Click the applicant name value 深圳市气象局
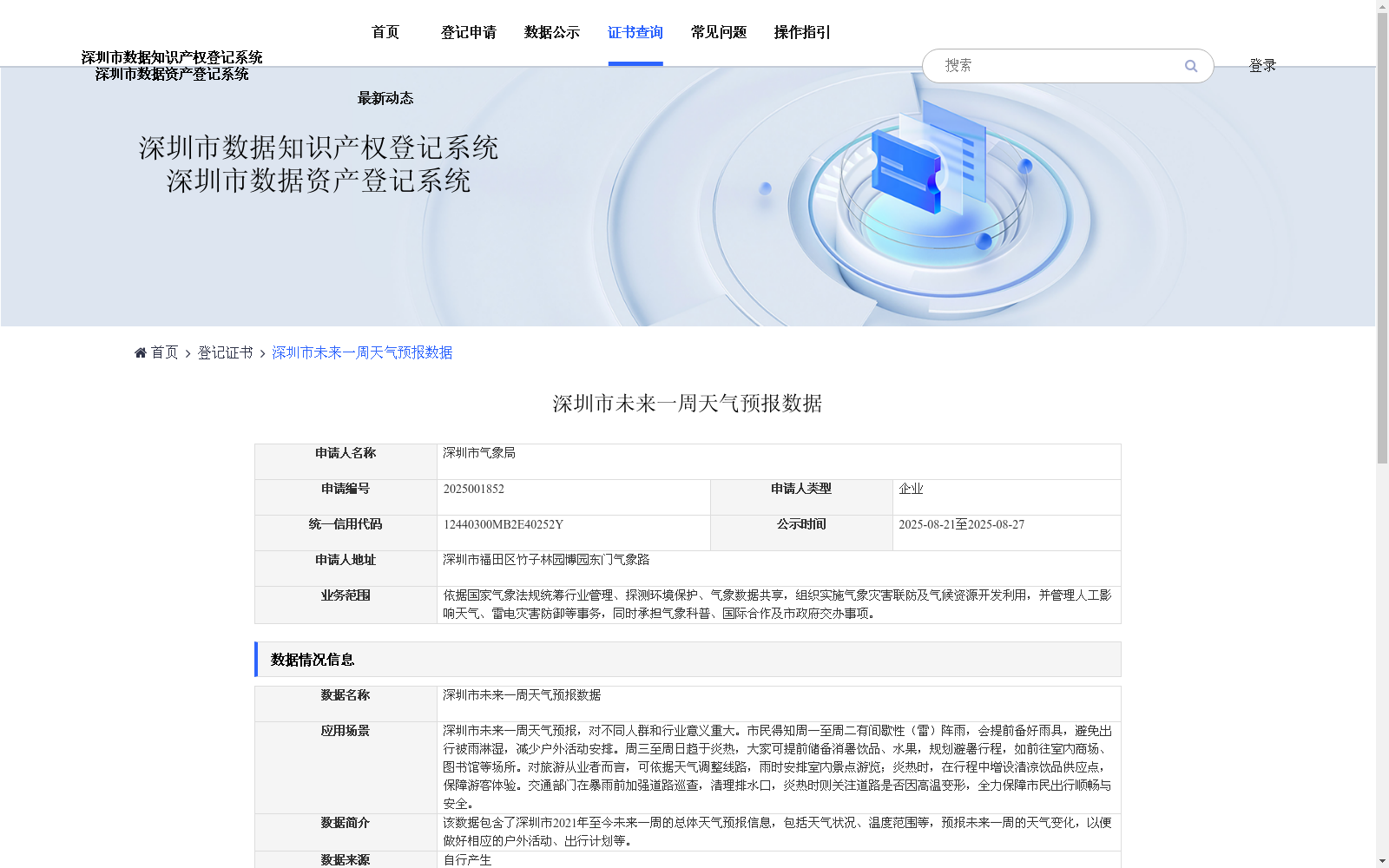 [x=479, y=453]
